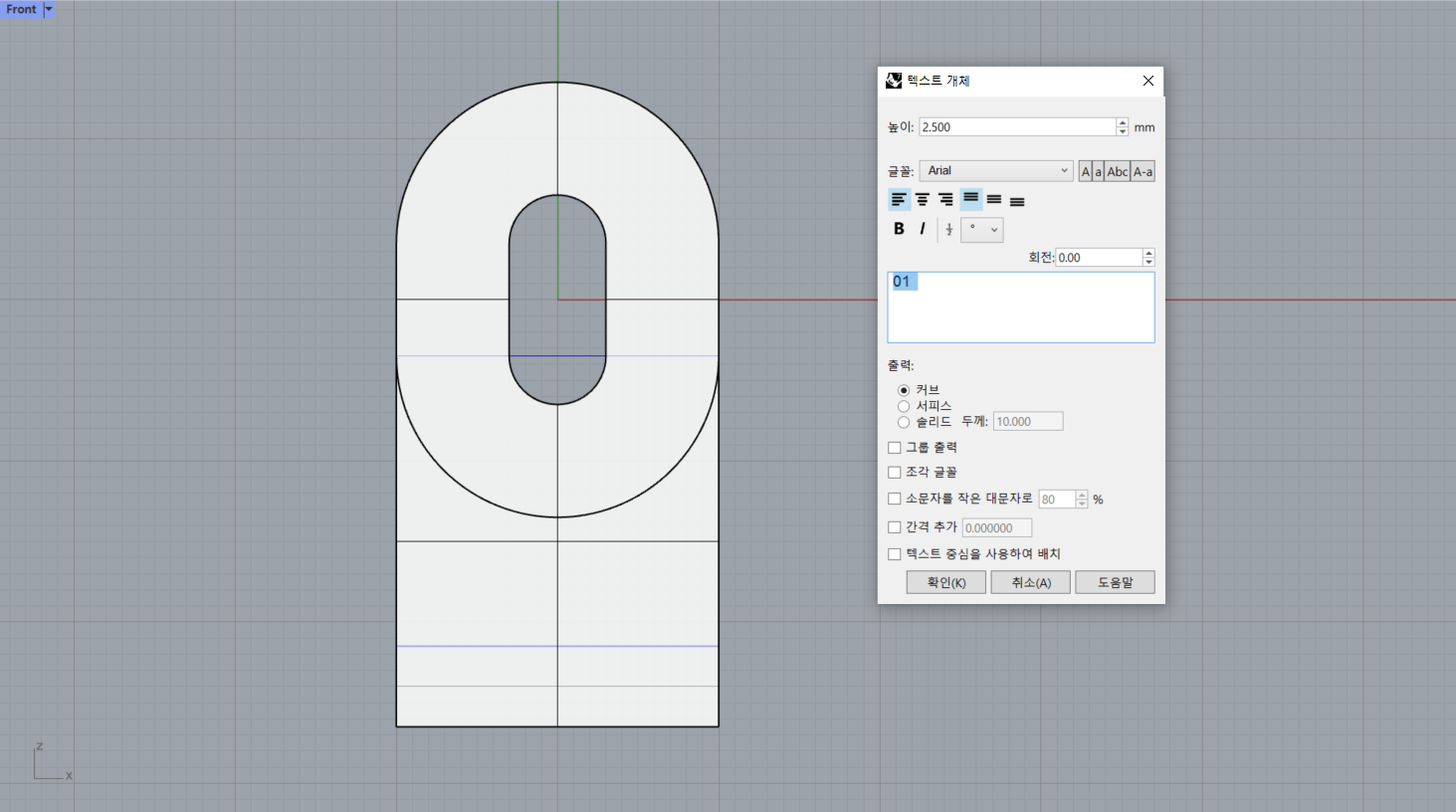Screen dimensions: 1456x812
Task: Click the 높이 height input field
Action: coord(1017,127)
